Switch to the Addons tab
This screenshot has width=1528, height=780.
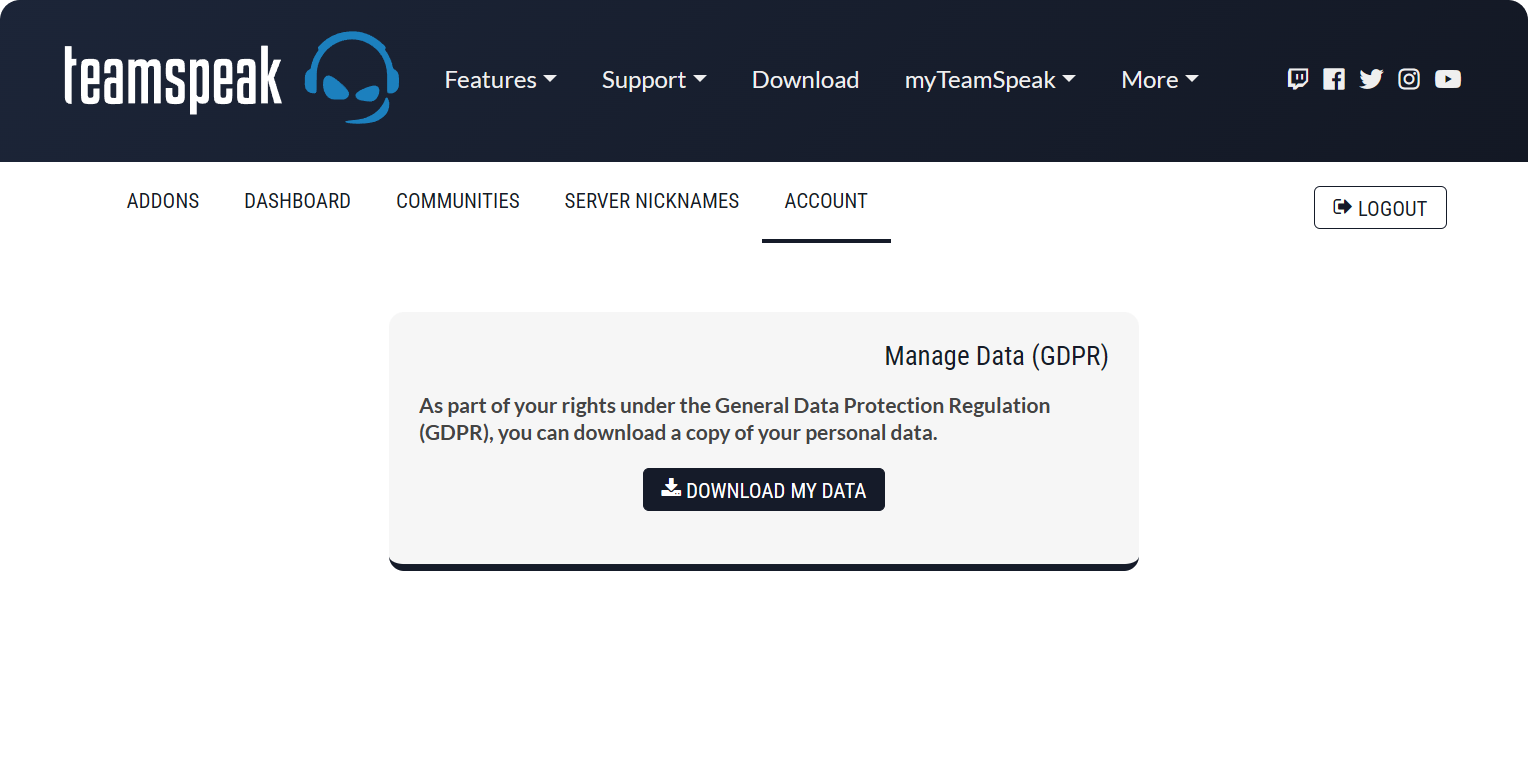click(x=163, y=201)
